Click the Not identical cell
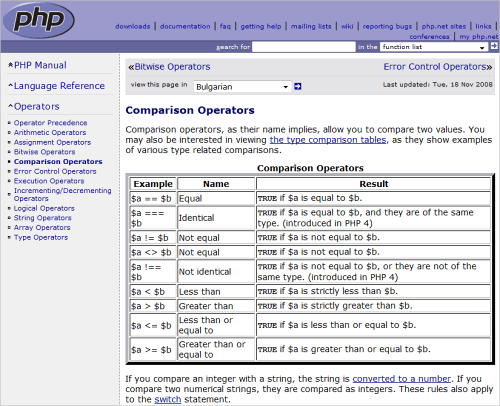The image size is (500, 406). [x=216, y=272]
